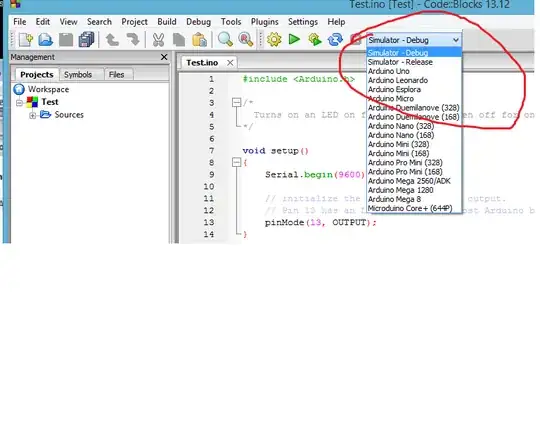Screen dimensions: 540x432
Task: Open the Build menu
Action: (x=167, y=22)
